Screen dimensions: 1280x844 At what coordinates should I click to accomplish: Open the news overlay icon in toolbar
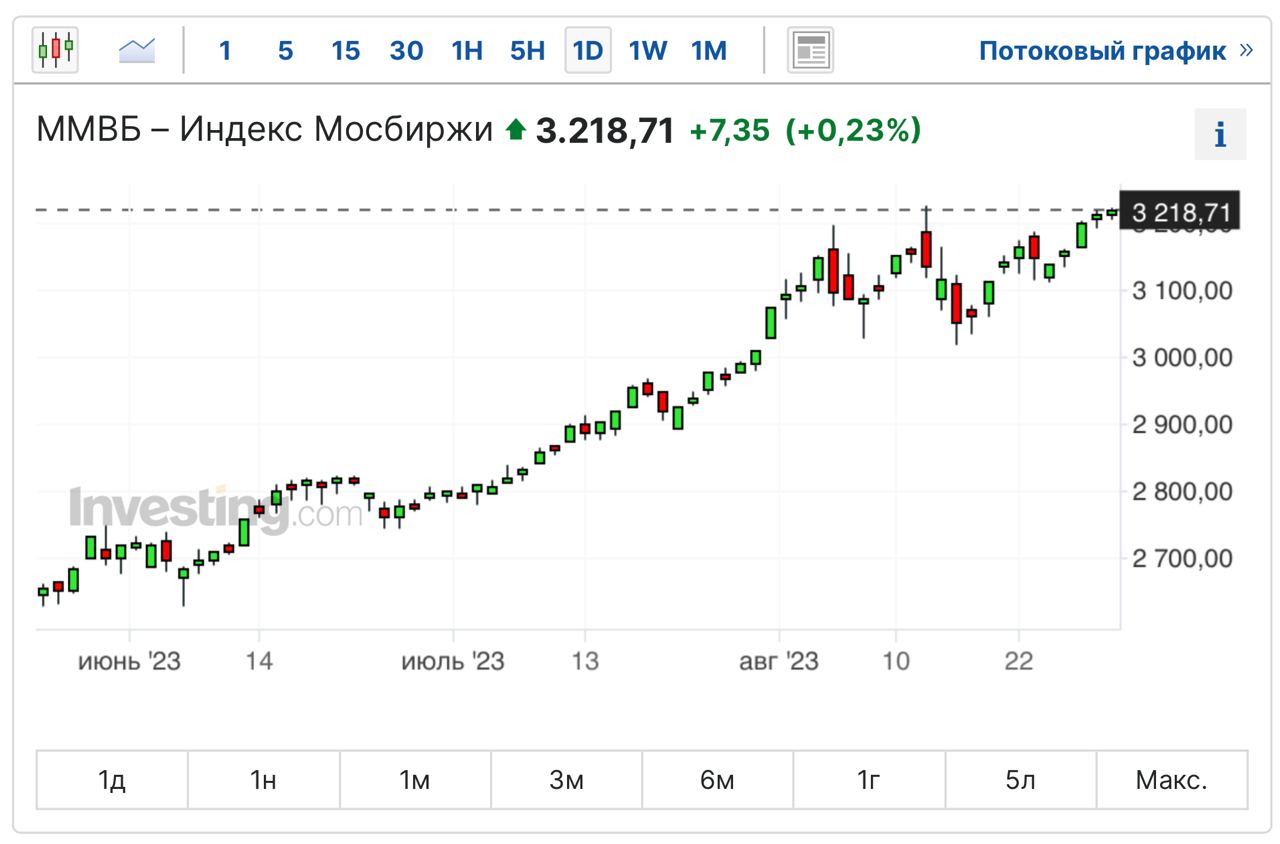pos(810,49)
